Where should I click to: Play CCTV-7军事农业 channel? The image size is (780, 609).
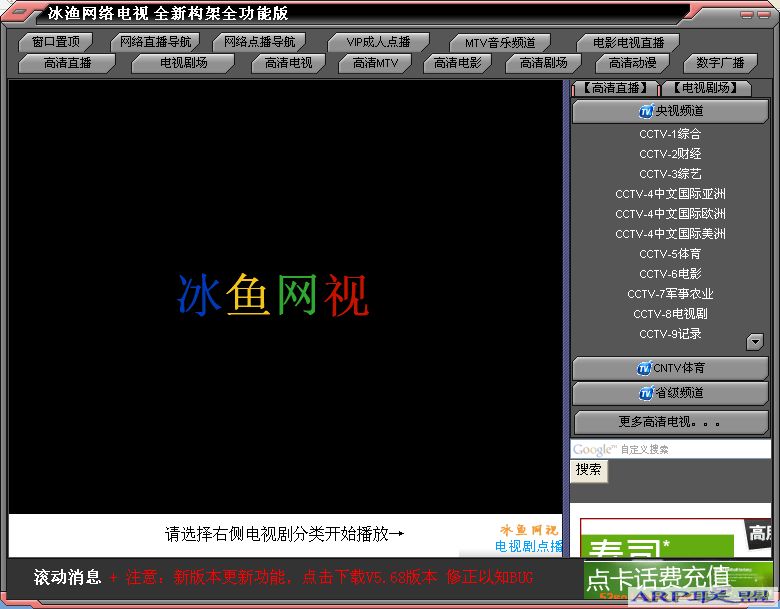click(x=670, y=294)
